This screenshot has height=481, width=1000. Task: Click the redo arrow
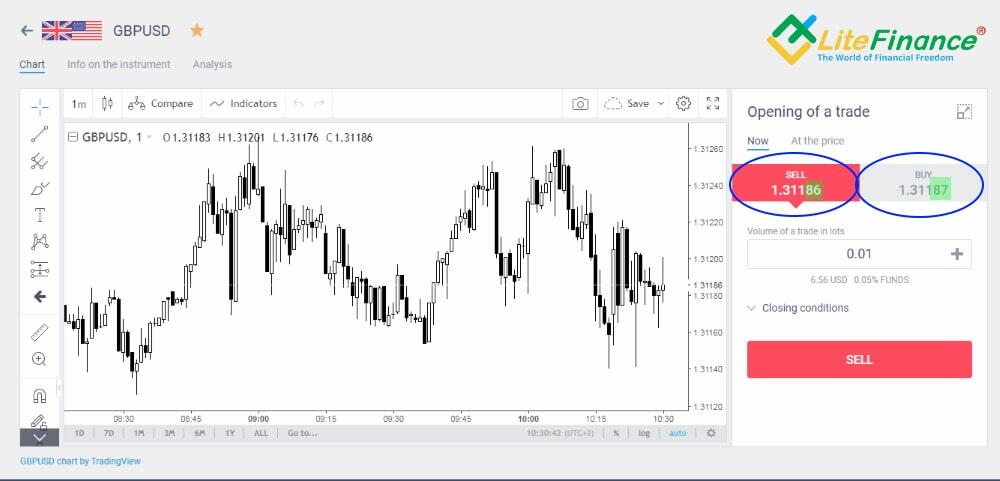point(320,103)
